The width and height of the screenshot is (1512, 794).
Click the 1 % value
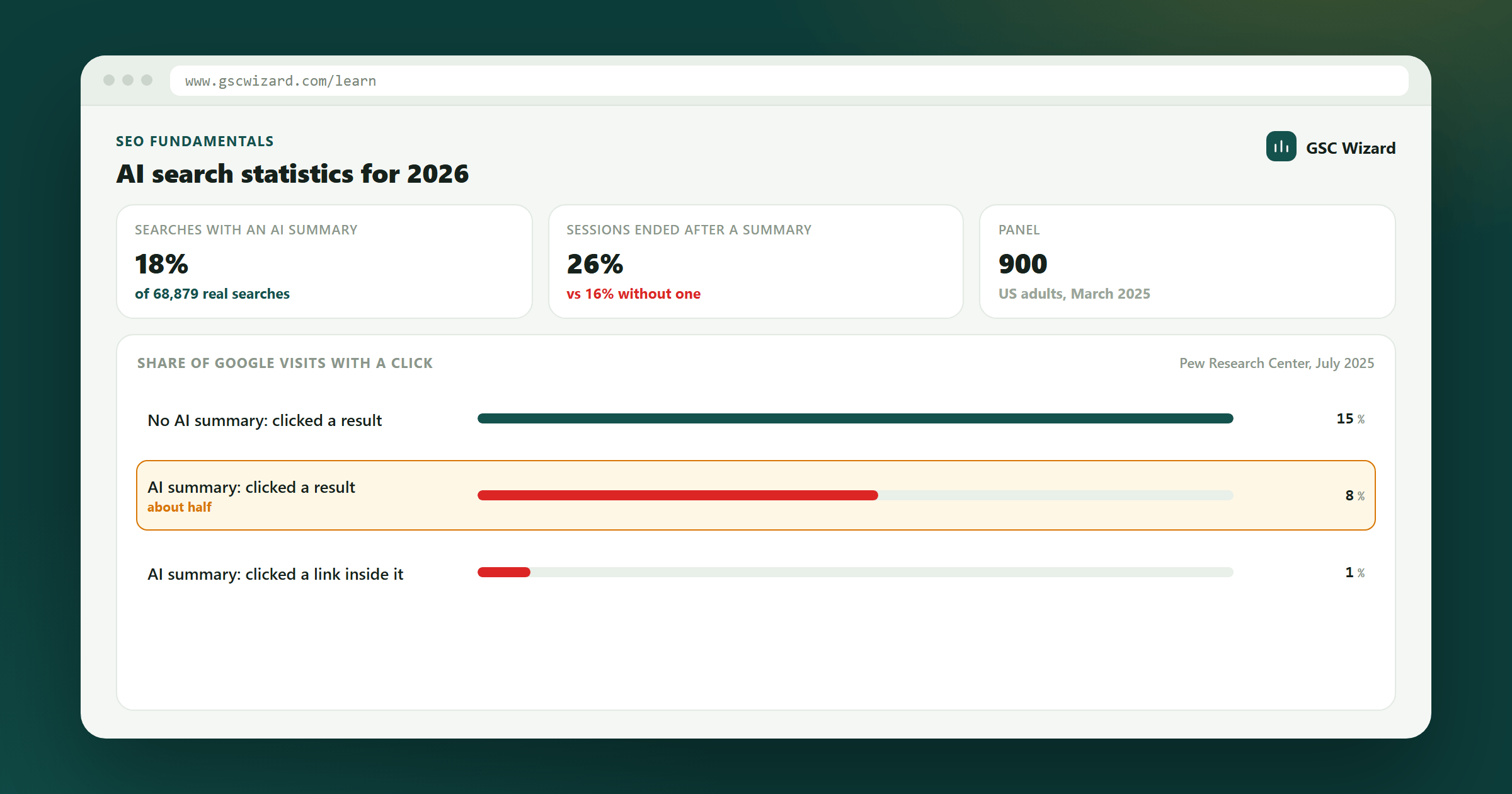pyautogui.click(x=1354, y=572)
